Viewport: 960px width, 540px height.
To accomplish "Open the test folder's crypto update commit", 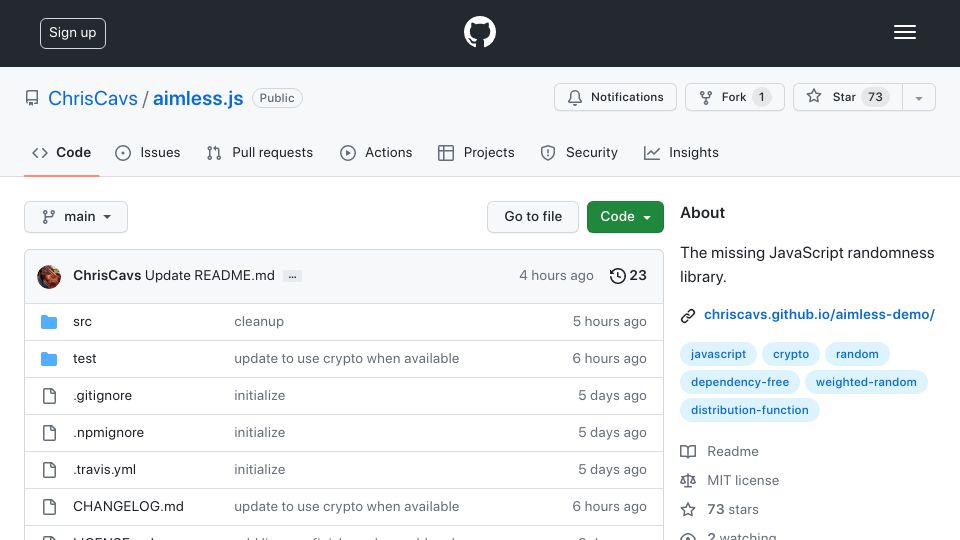I will tap(347, 359).
